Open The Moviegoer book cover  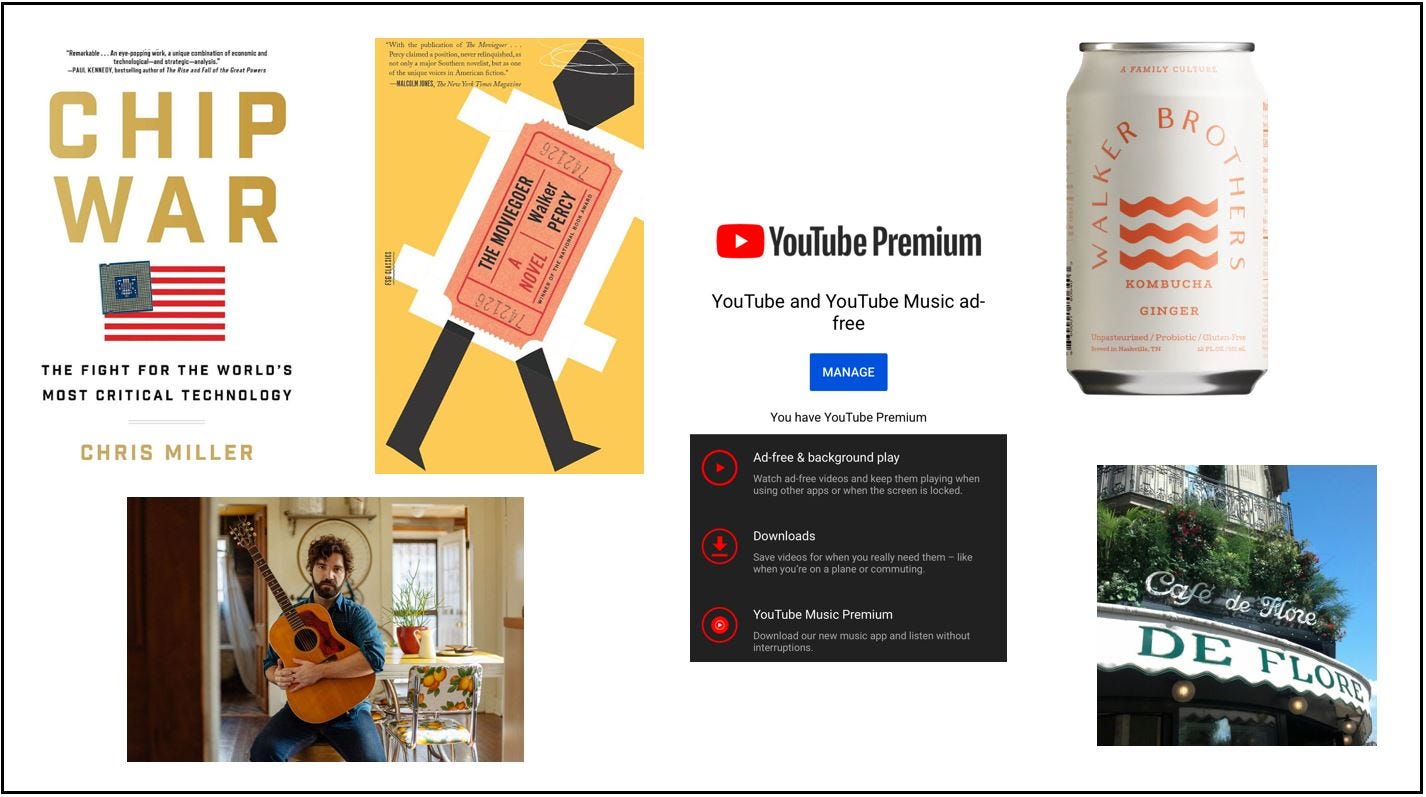(509, 256)
